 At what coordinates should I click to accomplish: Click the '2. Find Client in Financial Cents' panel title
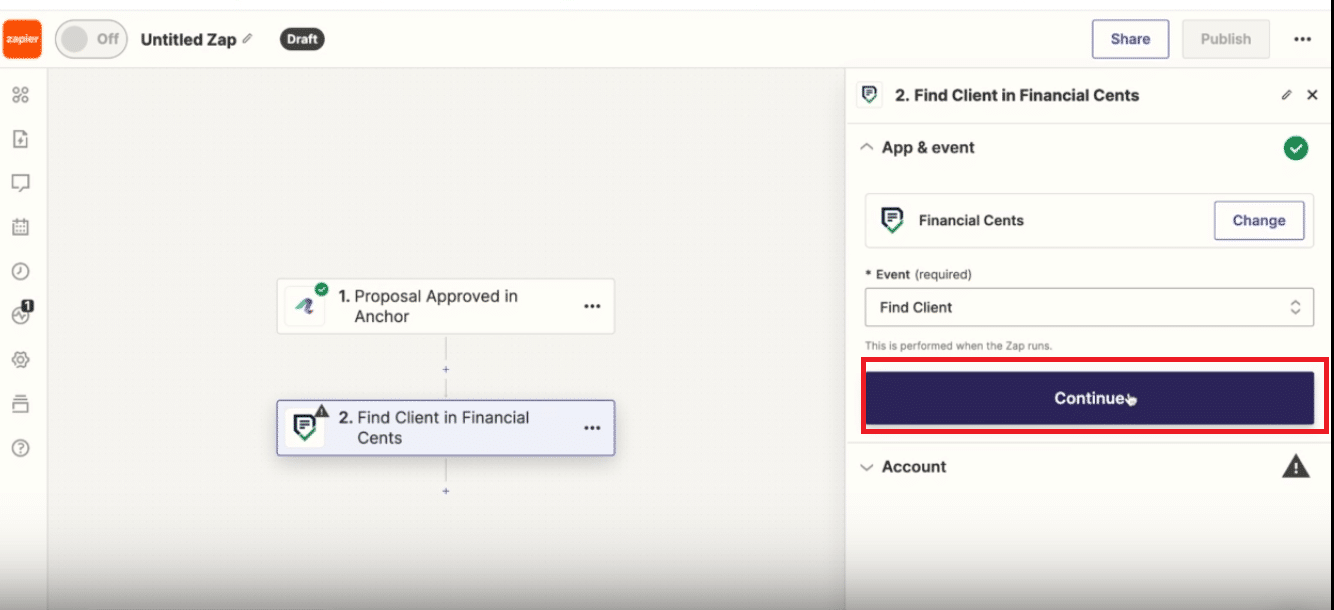[x=1017, y=95]
